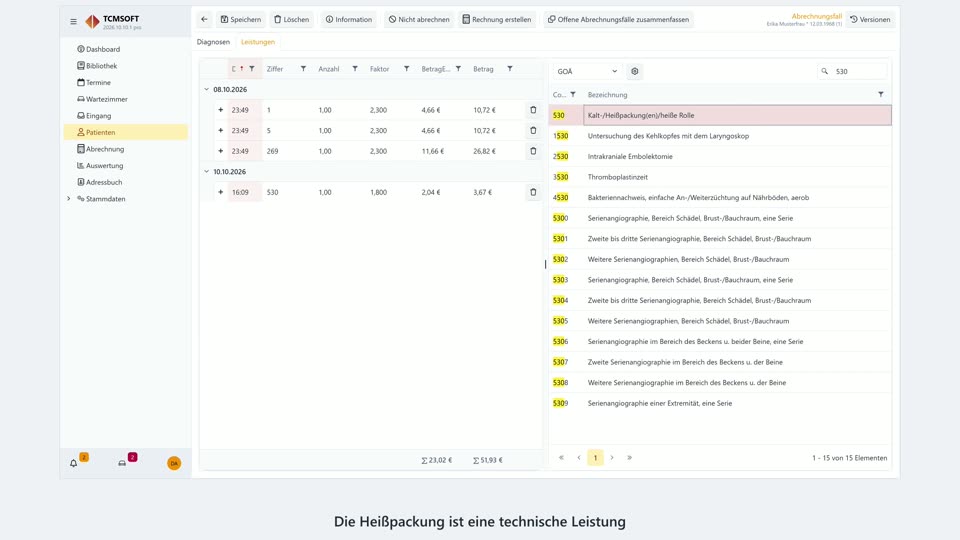The image size is (960, 540).
Task: Open filter for the Code column
Action: (x=573, y=95)
